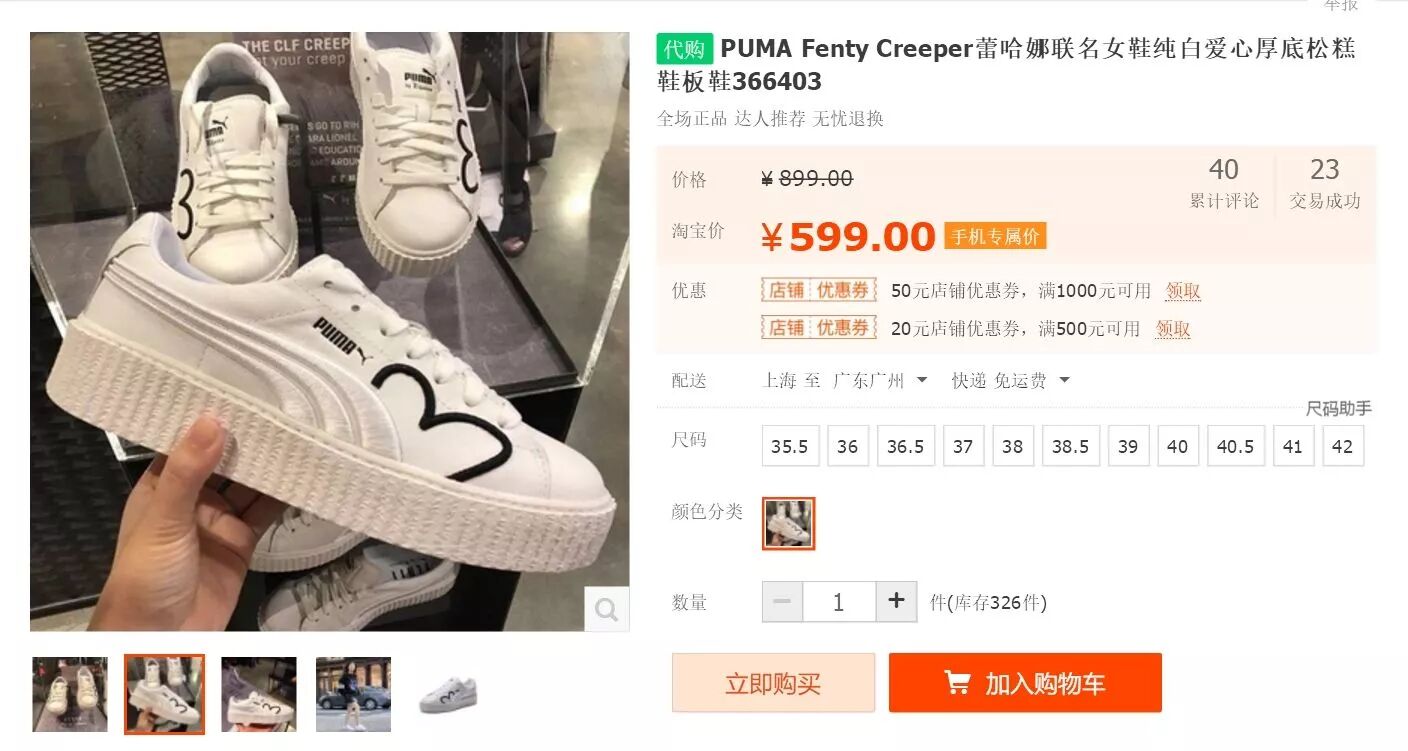
Task: Click the green 代购 badge
Action: click(684, 49)
